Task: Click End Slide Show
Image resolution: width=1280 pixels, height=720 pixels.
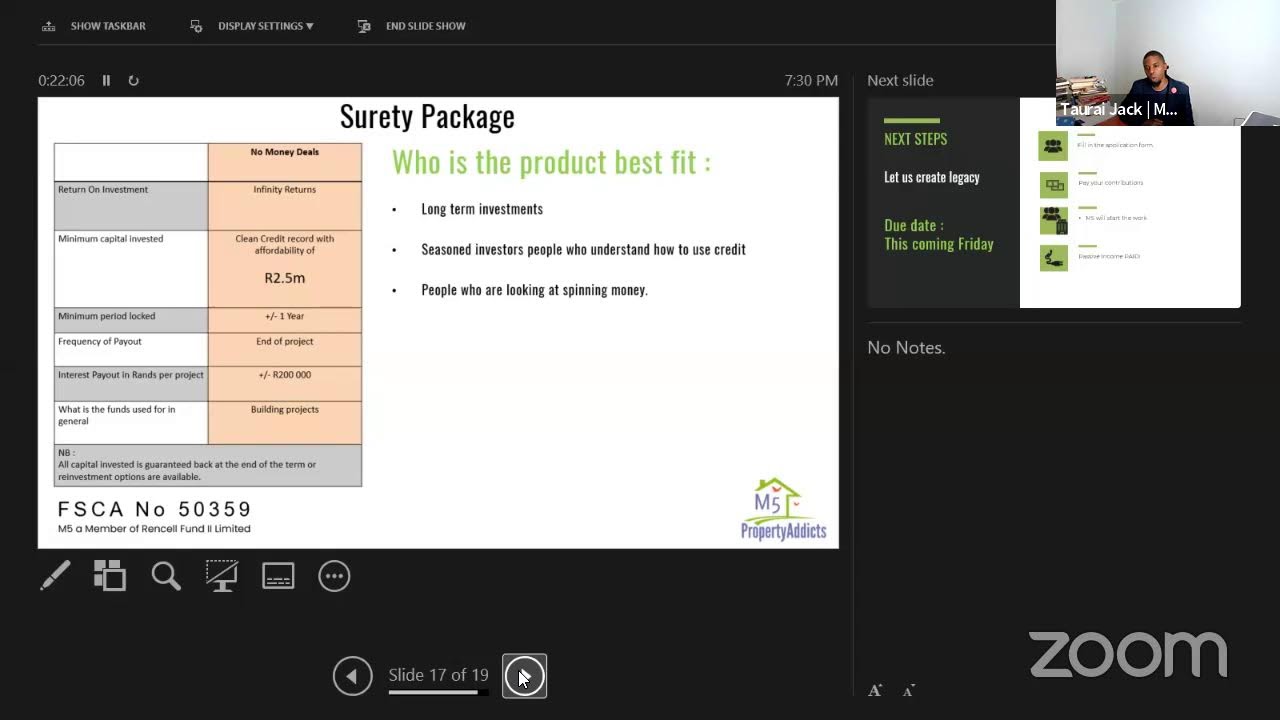Action: pos(425,26)
